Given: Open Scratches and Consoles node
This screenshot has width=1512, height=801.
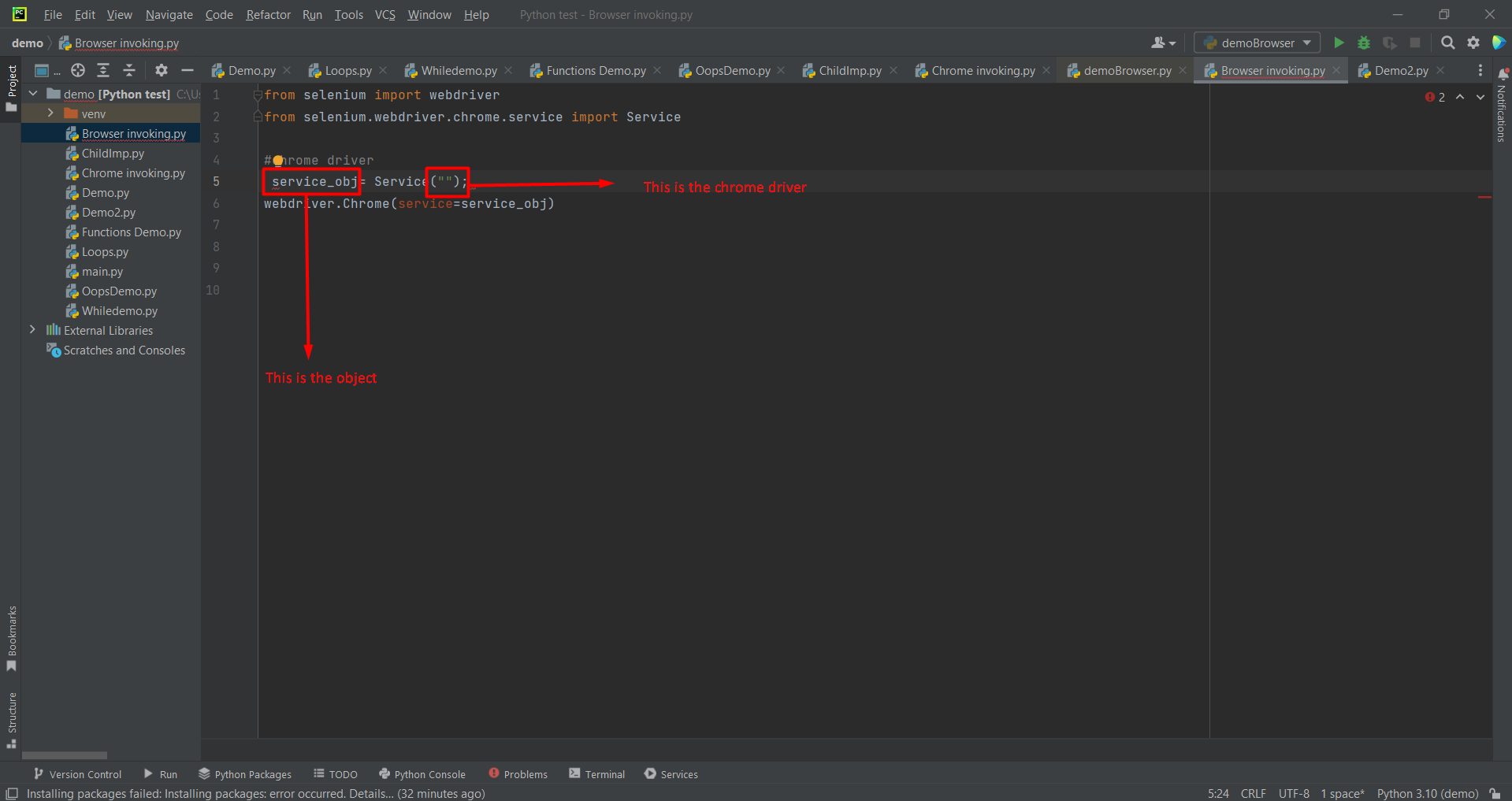Looking at the screenshot, I should pyautogui.click(x=116, y=350).
